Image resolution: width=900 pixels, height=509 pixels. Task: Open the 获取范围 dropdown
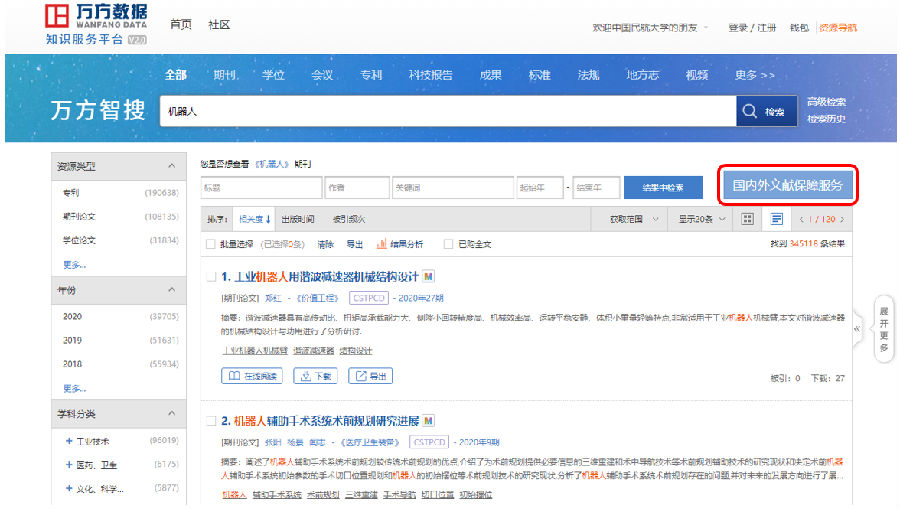click(x=634, y=219)
